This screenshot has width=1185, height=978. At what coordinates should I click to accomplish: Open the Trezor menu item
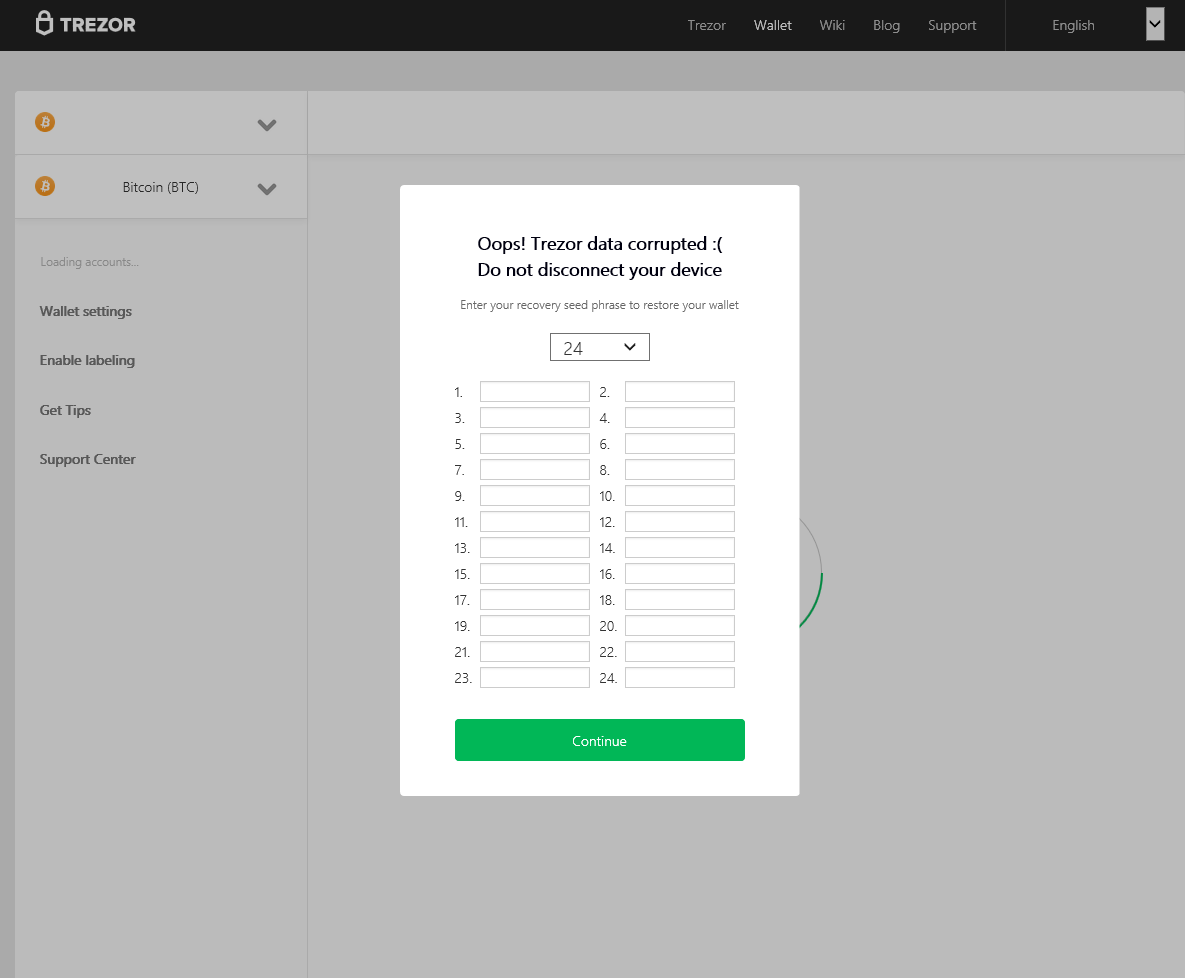[x=707, y=26]
